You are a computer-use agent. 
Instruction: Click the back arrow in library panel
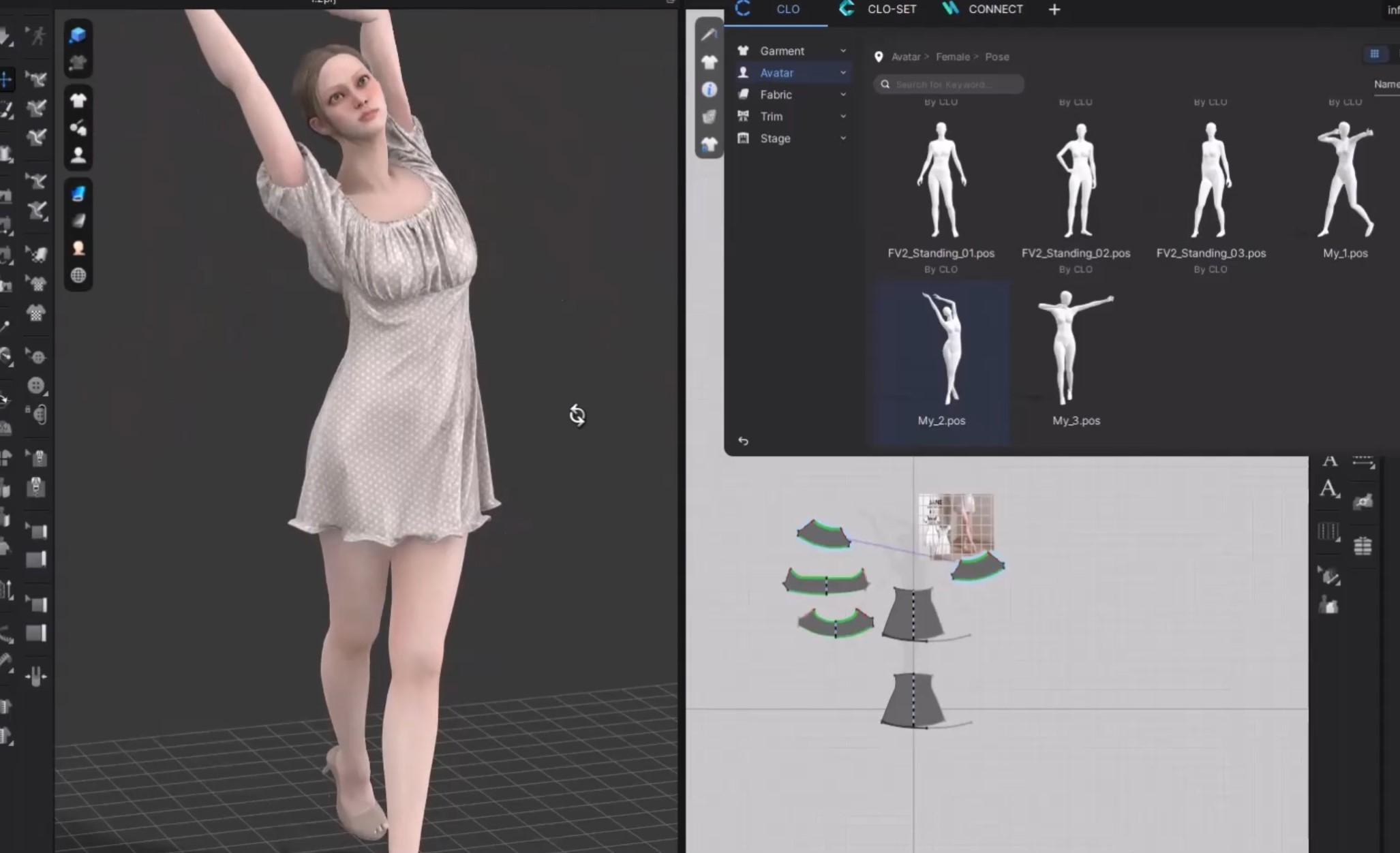tap(743, 441)
